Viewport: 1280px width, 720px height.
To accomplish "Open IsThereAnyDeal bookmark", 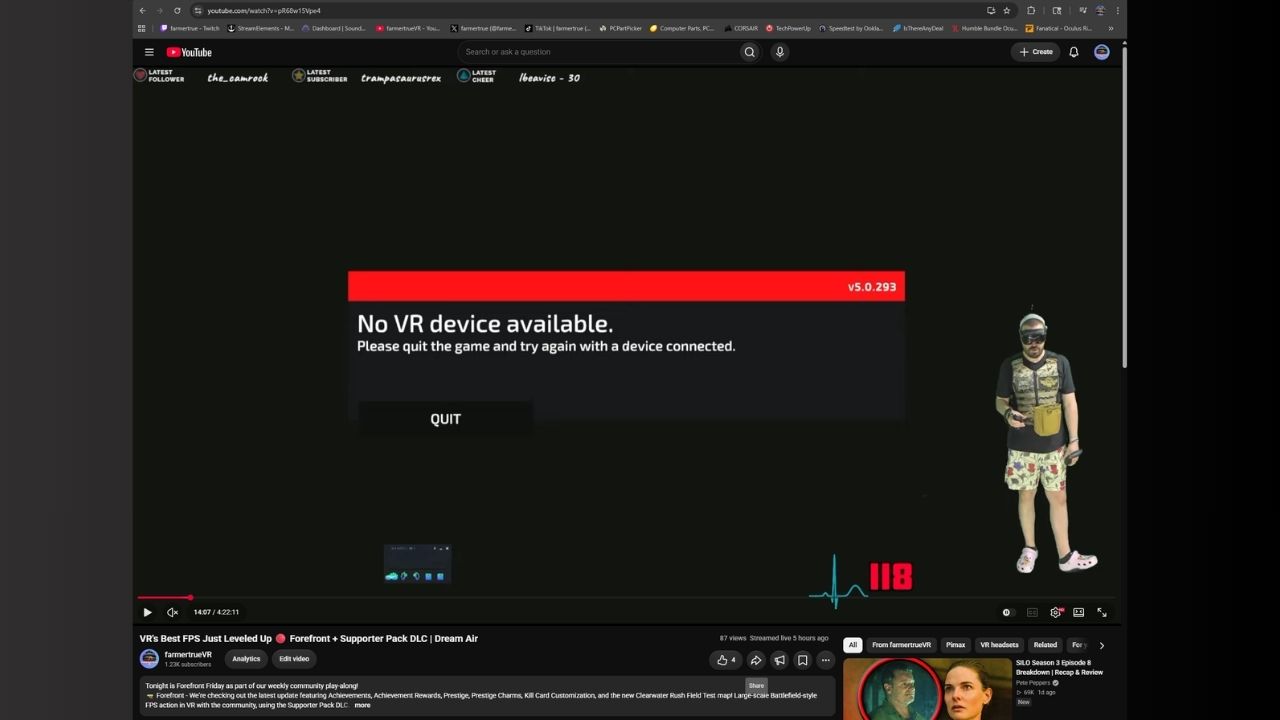I will (x=918, y=28).
